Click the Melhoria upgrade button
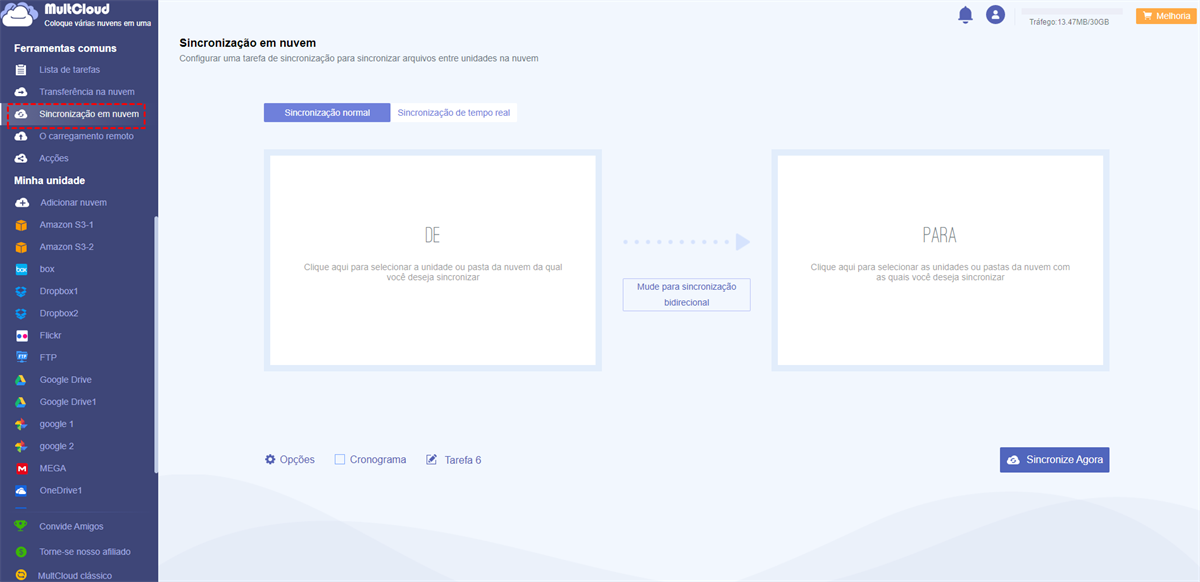This screenshot has height=582, width=1200. 1164,16
